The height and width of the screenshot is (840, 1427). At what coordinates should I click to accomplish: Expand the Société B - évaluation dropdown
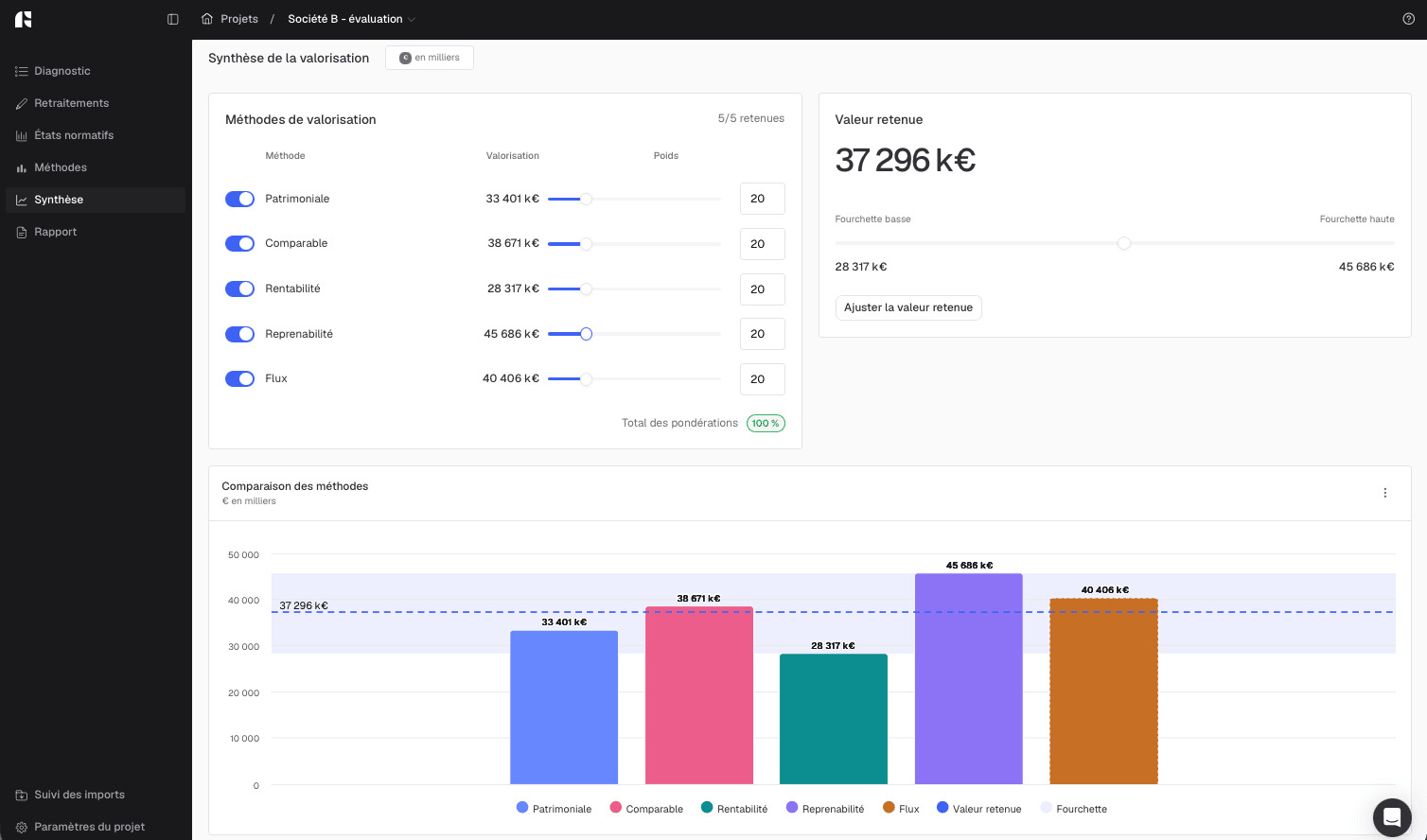tap(352, 19)
